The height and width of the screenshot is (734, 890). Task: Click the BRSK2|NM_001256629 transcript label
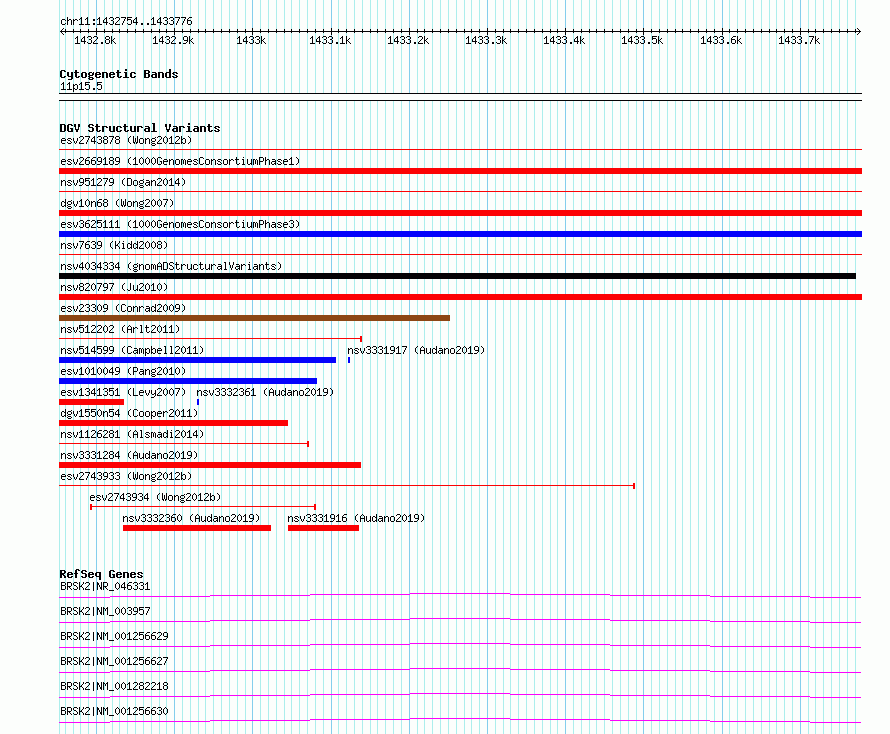tap(114, 636)
